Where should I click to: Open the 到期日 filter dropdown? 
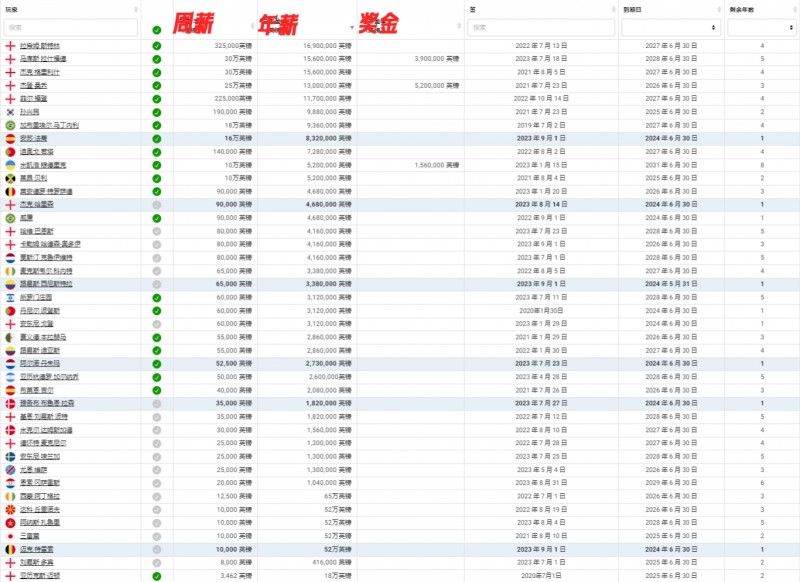pos(670,28)
